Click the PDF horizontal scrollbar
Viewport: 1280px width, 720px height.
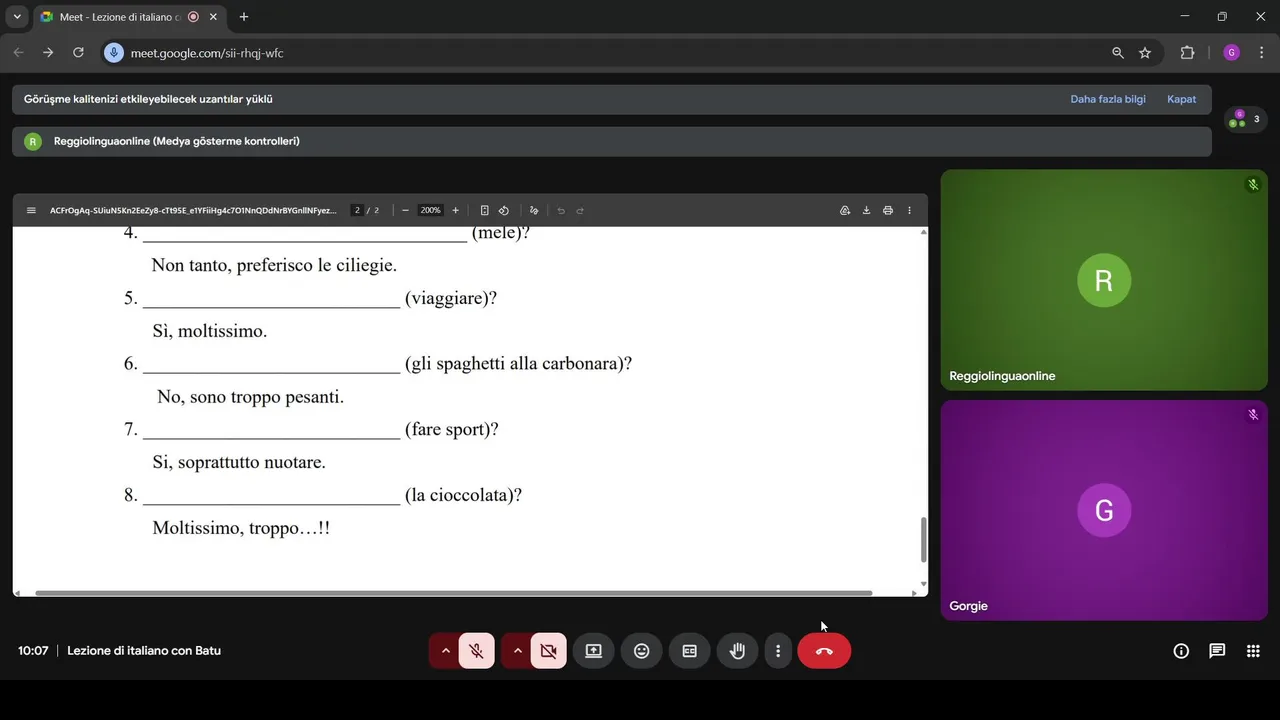454,593
